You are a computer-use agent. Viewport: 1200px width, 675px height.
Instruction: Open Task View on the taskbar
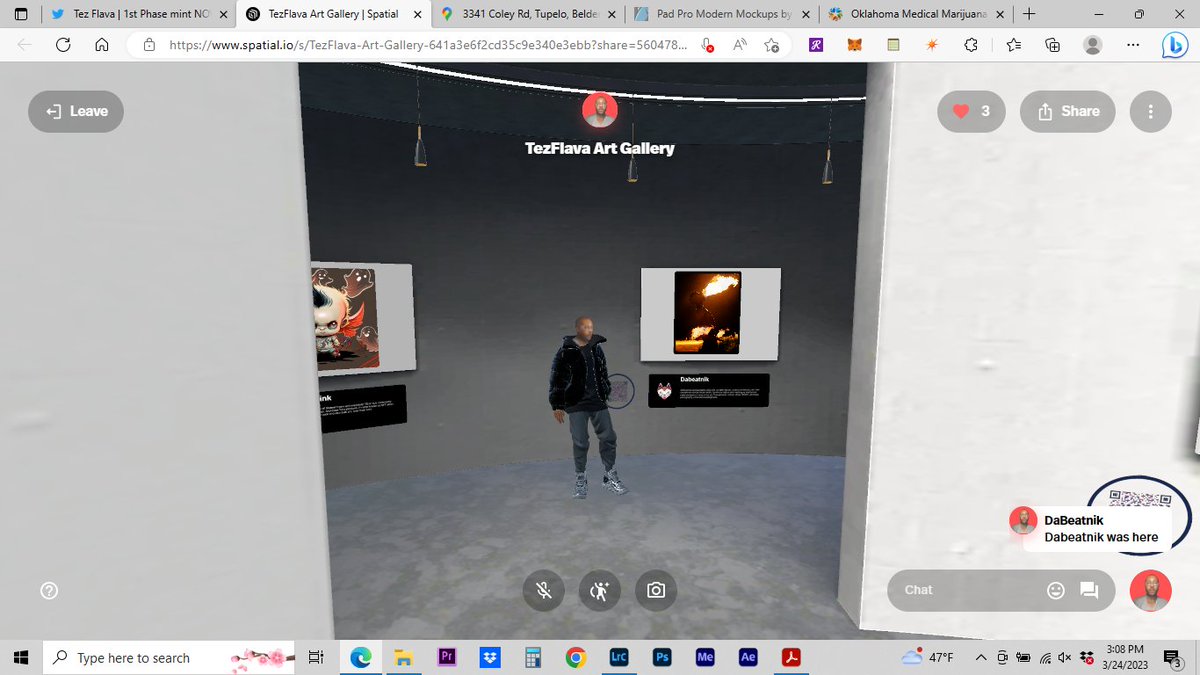click(x=316, y=657)
